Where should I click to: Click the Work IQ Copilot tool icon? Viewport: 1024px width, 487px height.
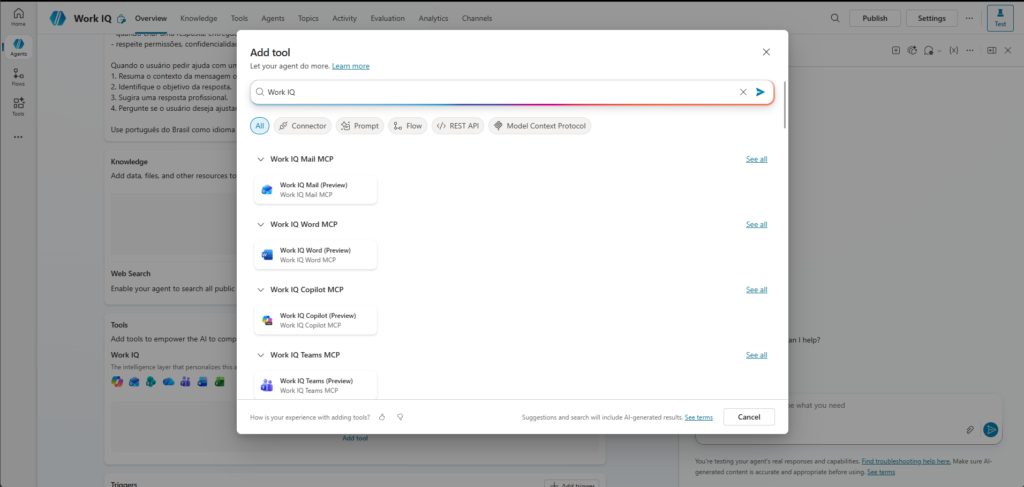tap(266, 321)
